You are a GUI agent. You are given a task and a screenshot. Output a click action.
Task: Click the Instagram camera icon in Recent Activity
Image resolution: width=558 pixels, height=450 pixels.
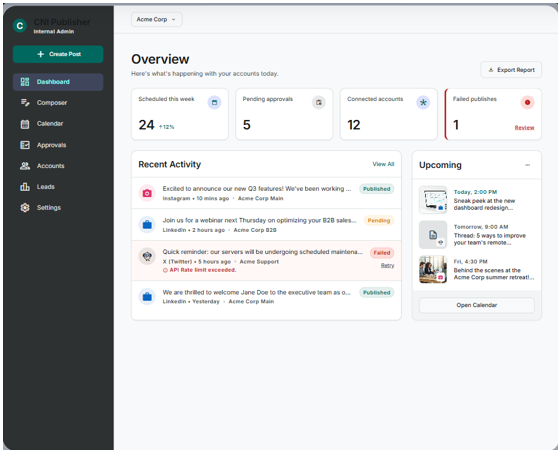147,193
